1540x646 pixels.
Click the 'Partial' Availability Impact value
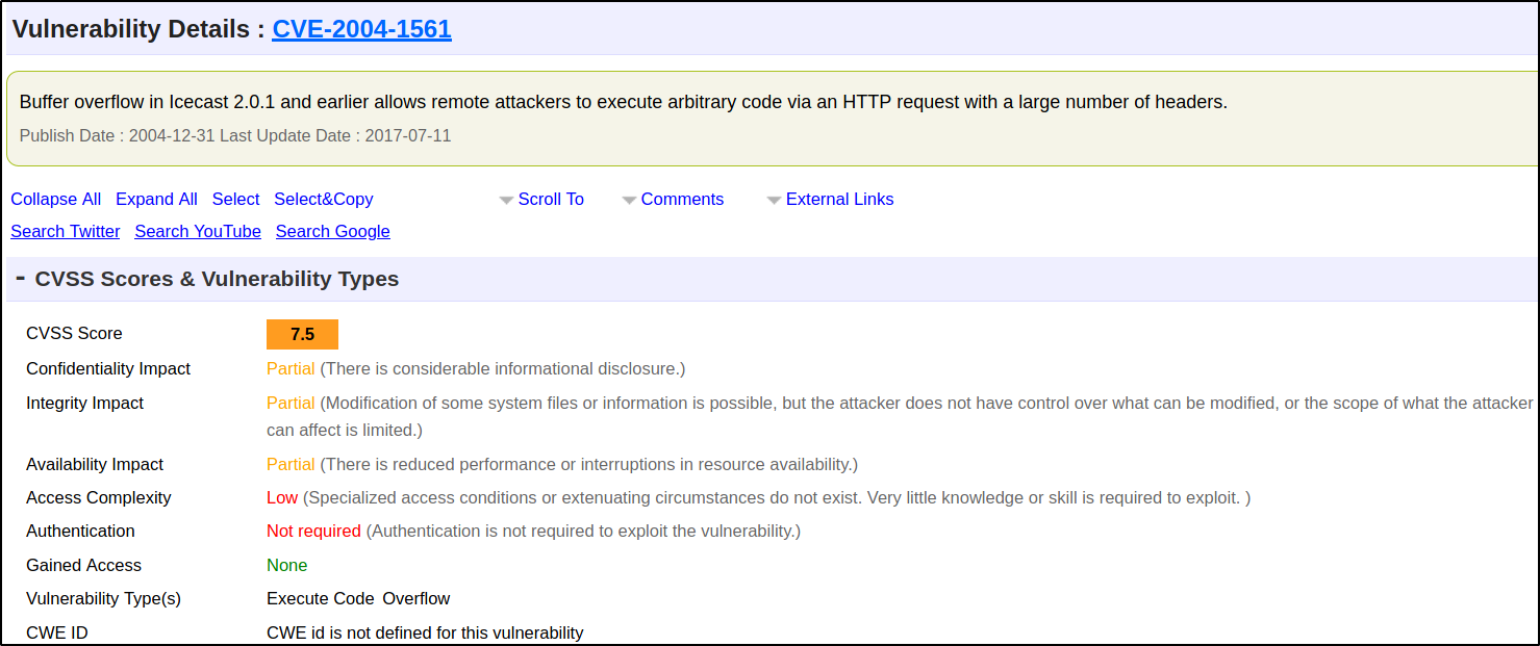point(291,464)
